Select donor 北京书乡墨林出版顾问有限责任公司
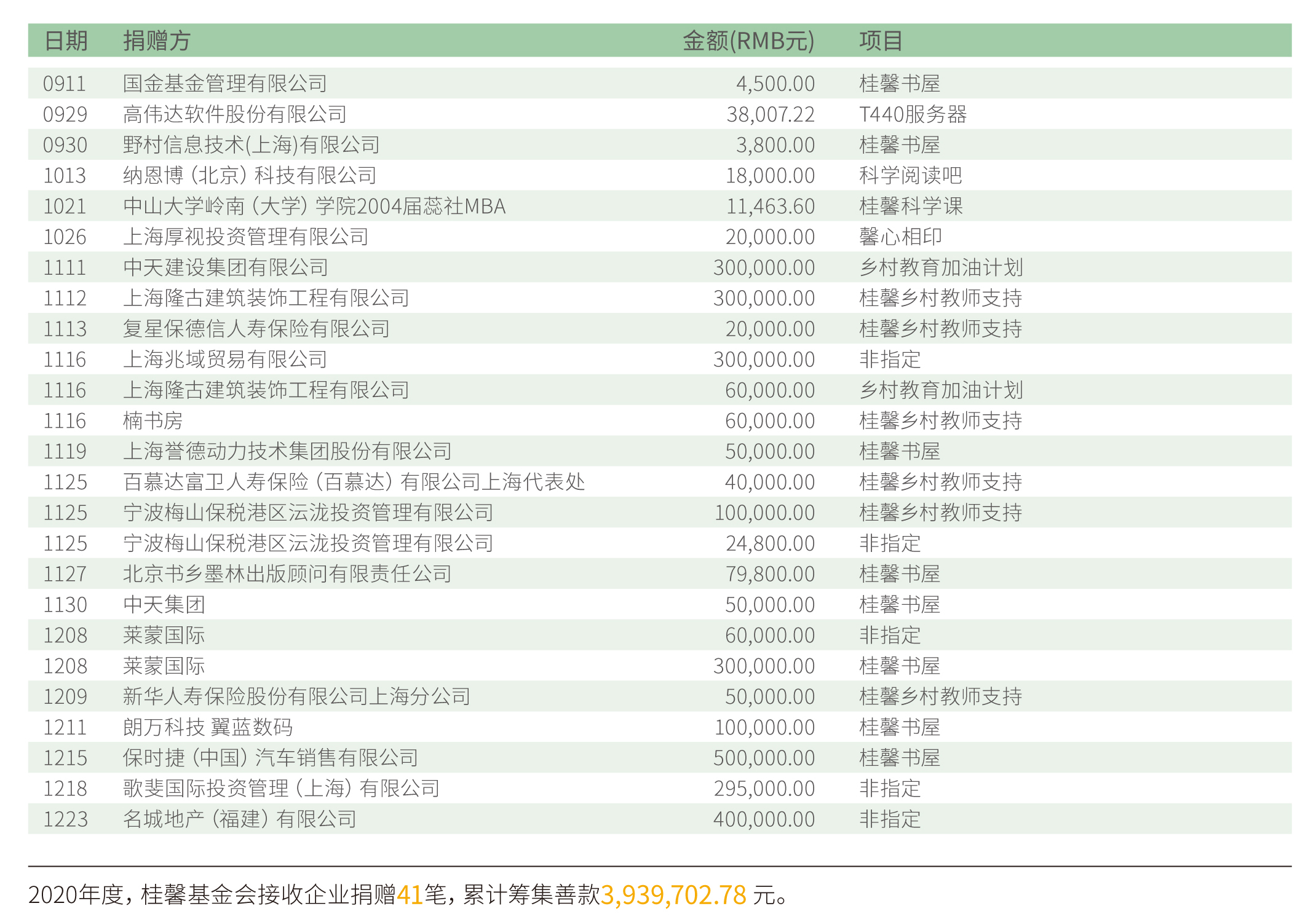 (287, 573)
